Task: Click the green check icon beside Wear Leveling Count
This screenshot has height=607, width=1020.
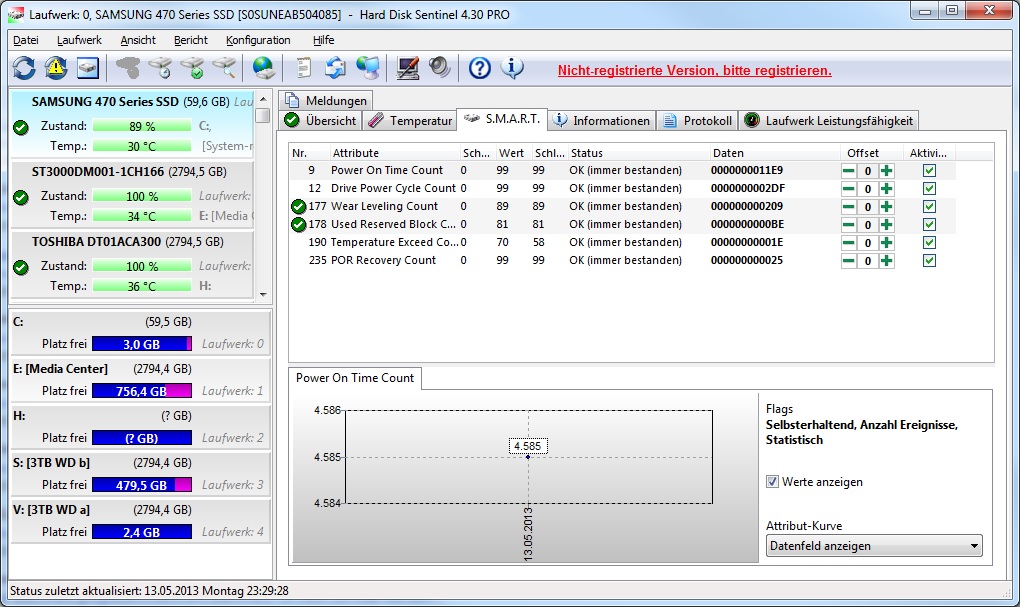Action: (x=299, y=207)
